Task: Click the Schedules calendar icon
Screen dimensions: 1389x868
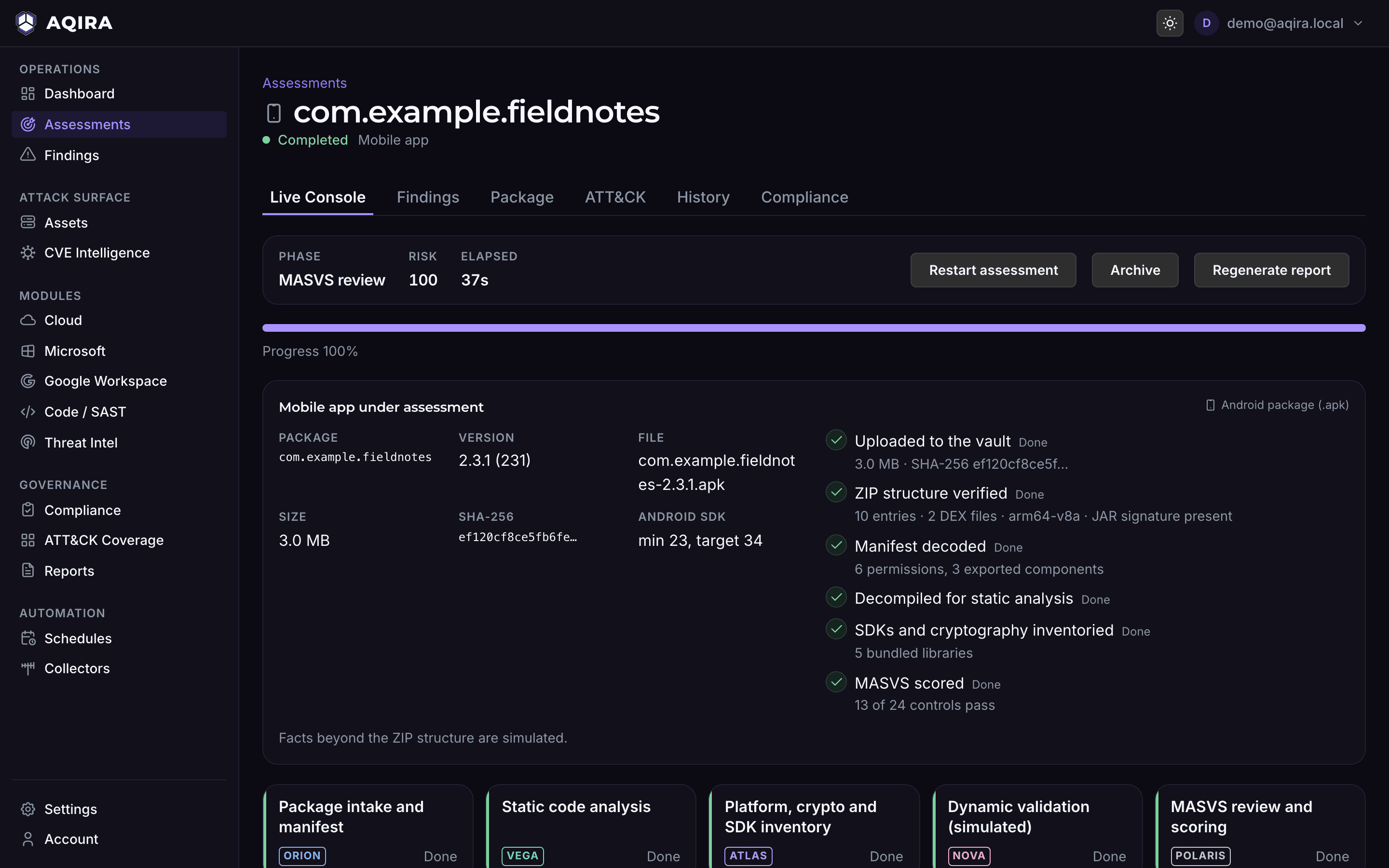Action: pyautogui.click(x=27, y=638)
